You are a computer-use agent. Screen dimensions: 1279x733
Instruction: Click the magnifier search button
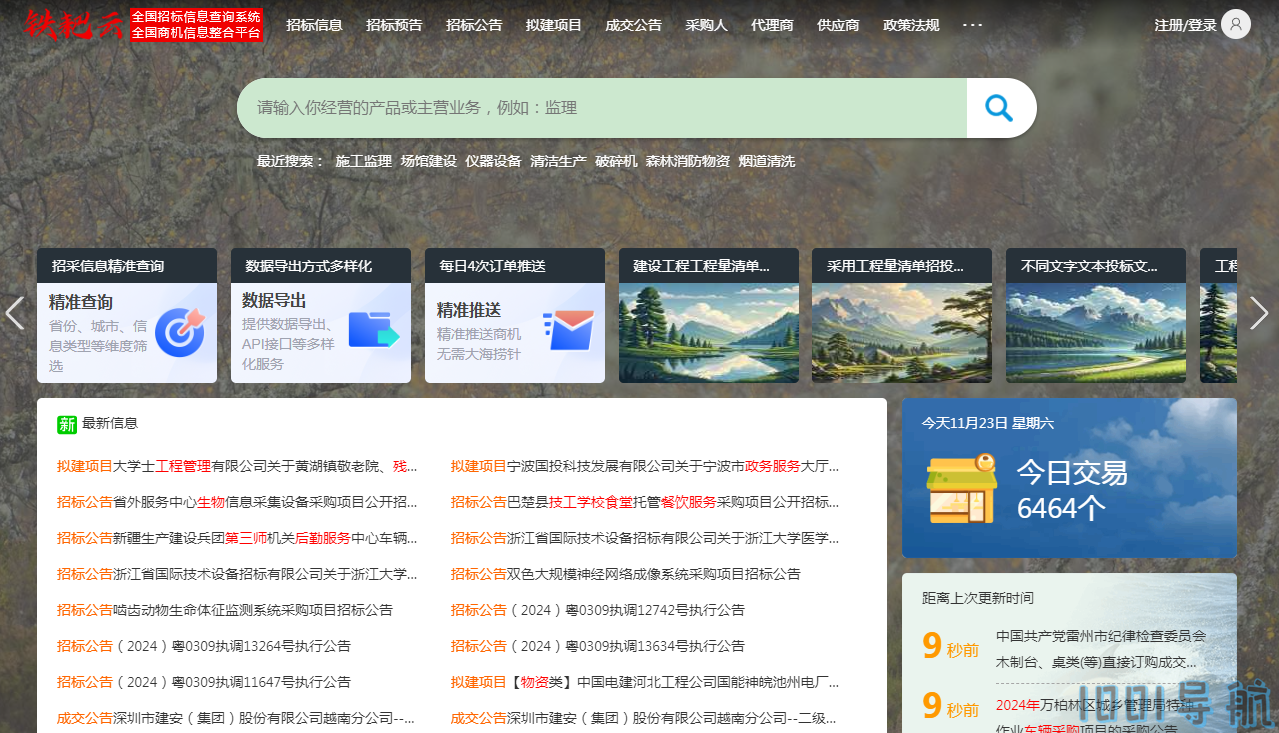[x=999, y=108]
